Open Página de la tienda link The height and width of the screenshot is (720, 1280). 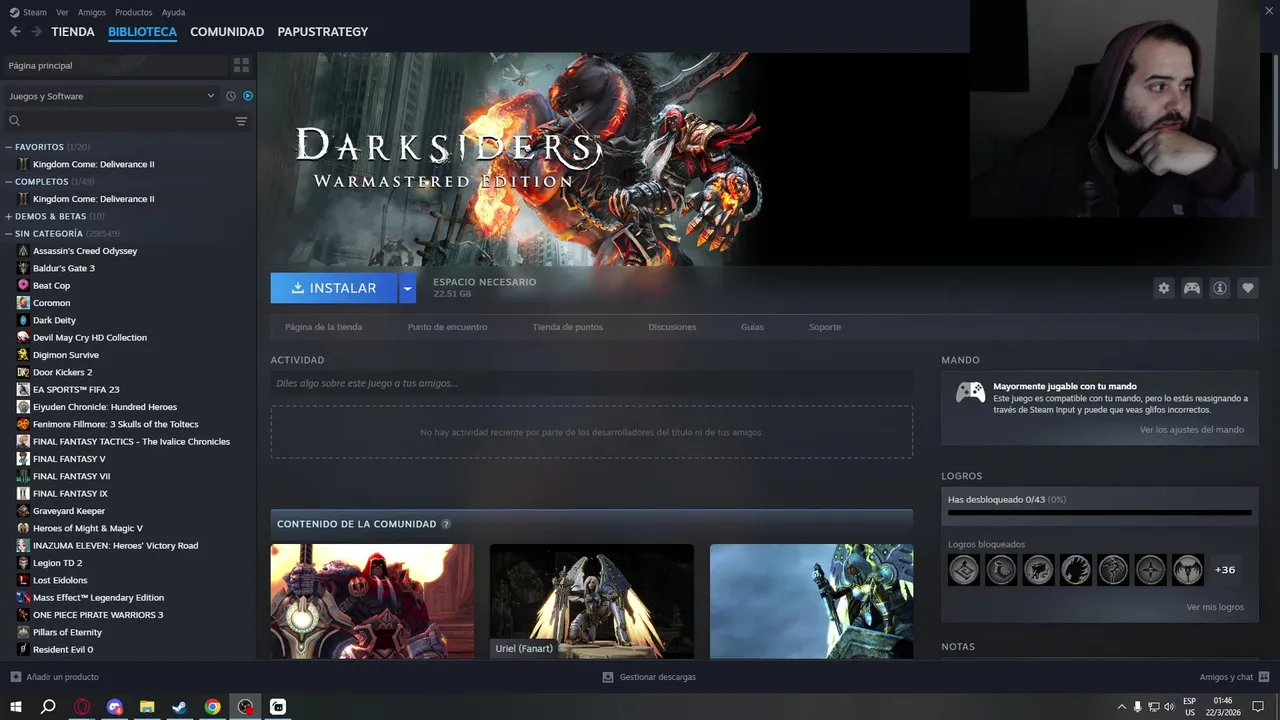324,327
